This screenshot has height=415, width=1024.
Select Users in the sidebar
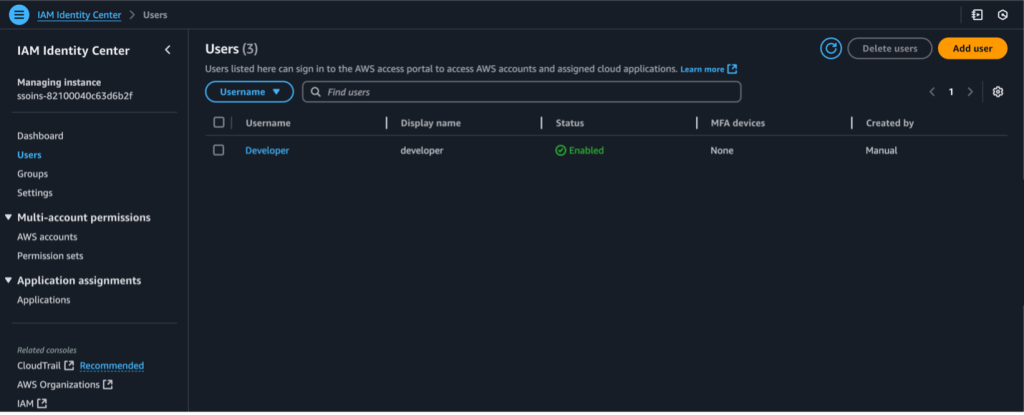point(29,155)
